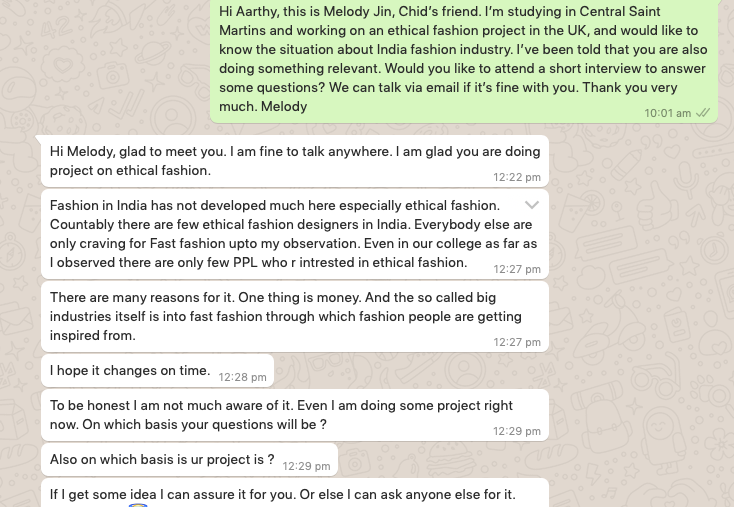Select the 'Hi Melody, glad to meet you' message
Image resolution: width=734 pixels, height=507 pixels.
click(x=295, y=161)
